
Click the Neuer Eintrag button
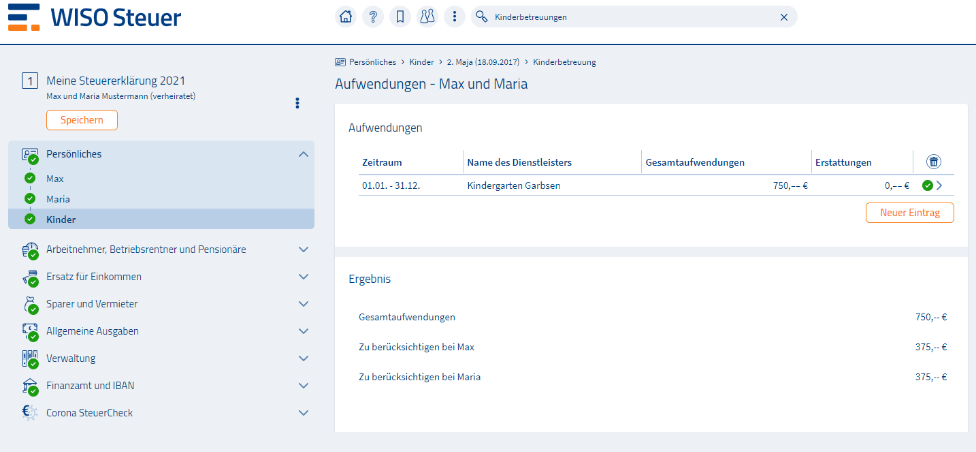pos(909,212)
